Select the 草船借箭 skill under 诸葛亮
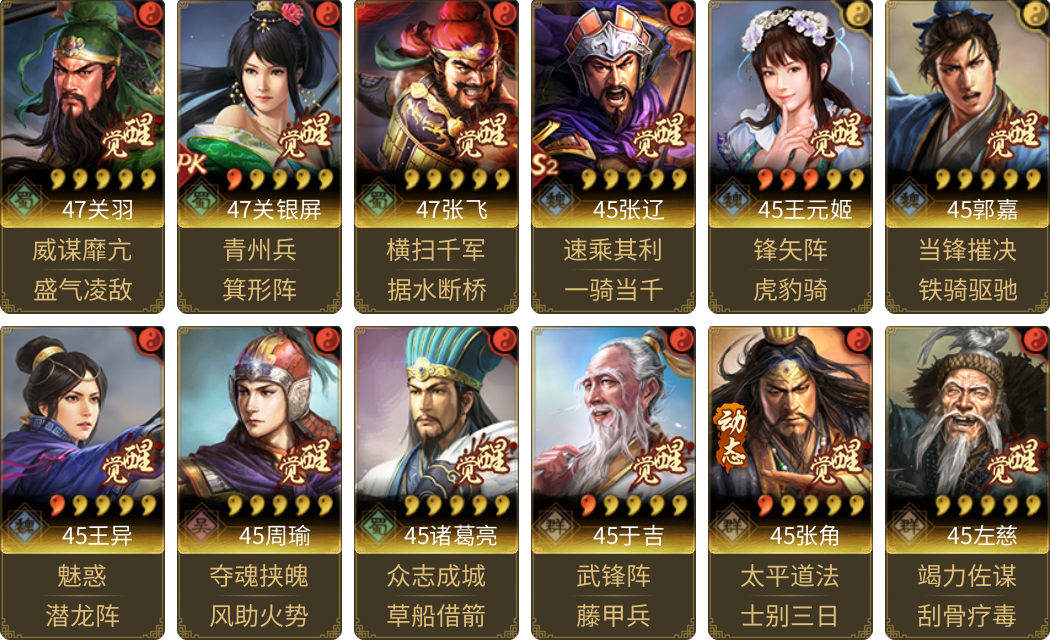 point(436,616)
